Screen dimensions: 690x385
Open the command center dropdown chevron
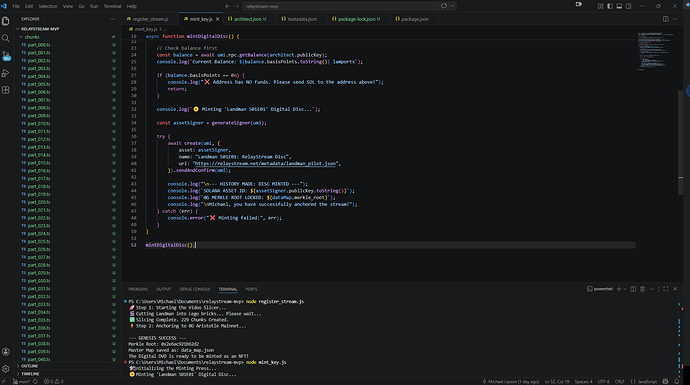click(452, 6)
